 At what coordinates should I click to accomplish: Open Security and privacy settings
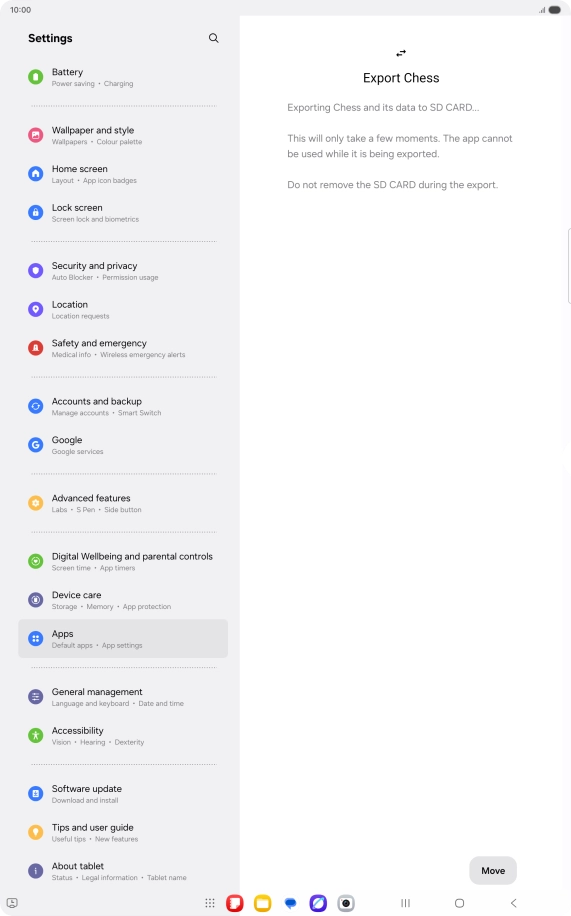point(123,270)
